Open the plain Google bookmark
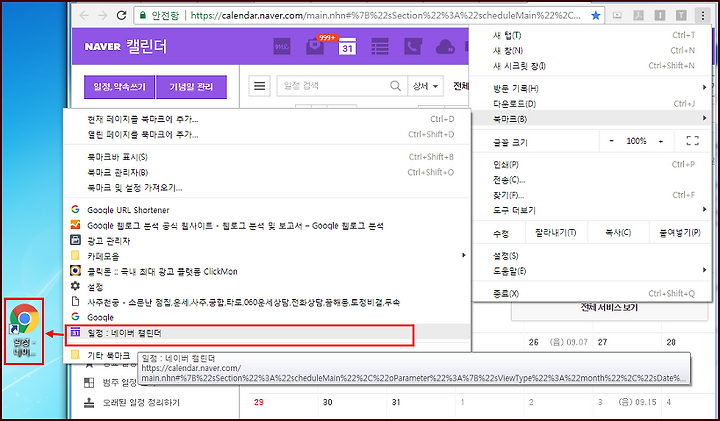Screen dimensions: 720x421 [267, 317]
